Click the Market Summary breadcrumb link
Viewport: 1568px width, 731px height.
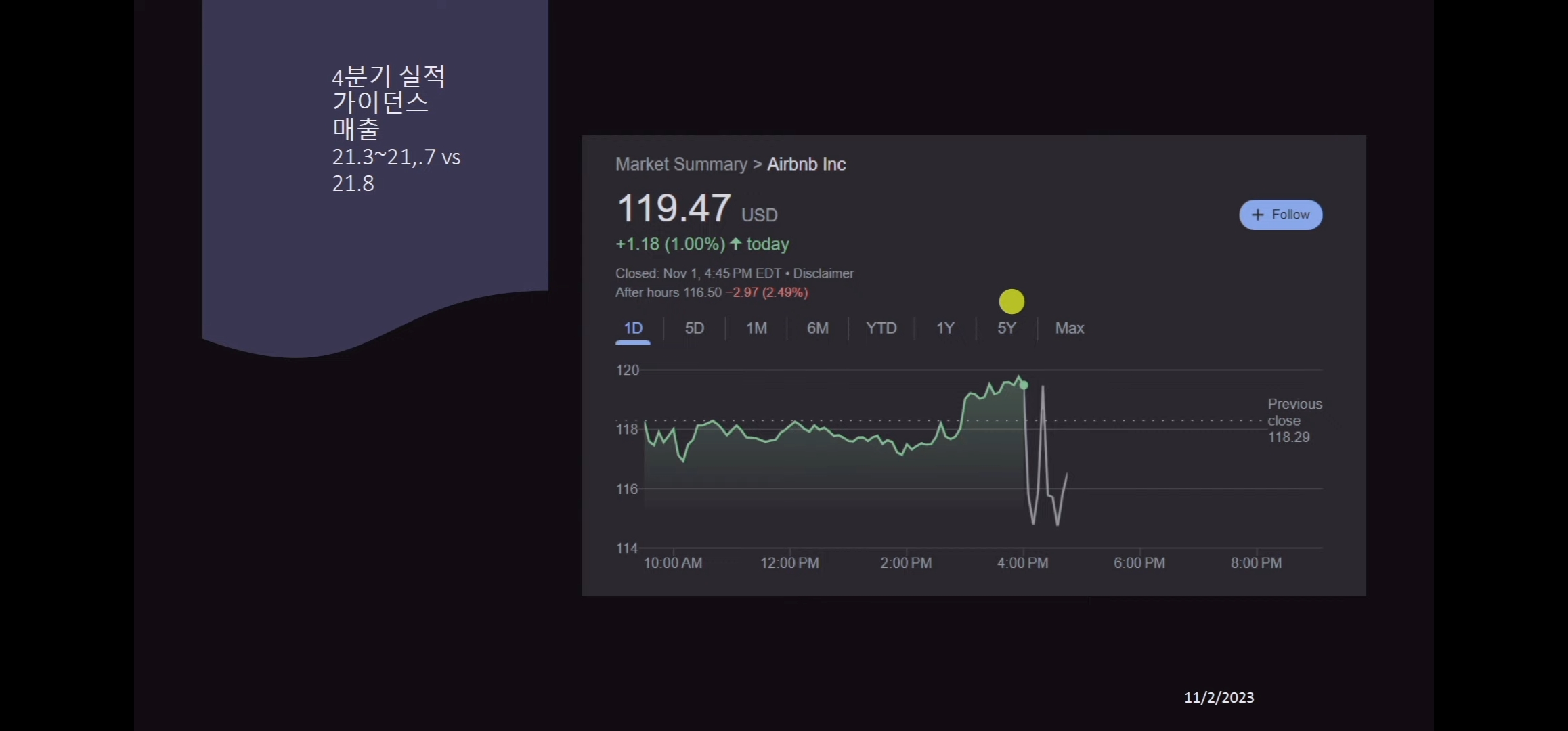(x=681, y=164)
